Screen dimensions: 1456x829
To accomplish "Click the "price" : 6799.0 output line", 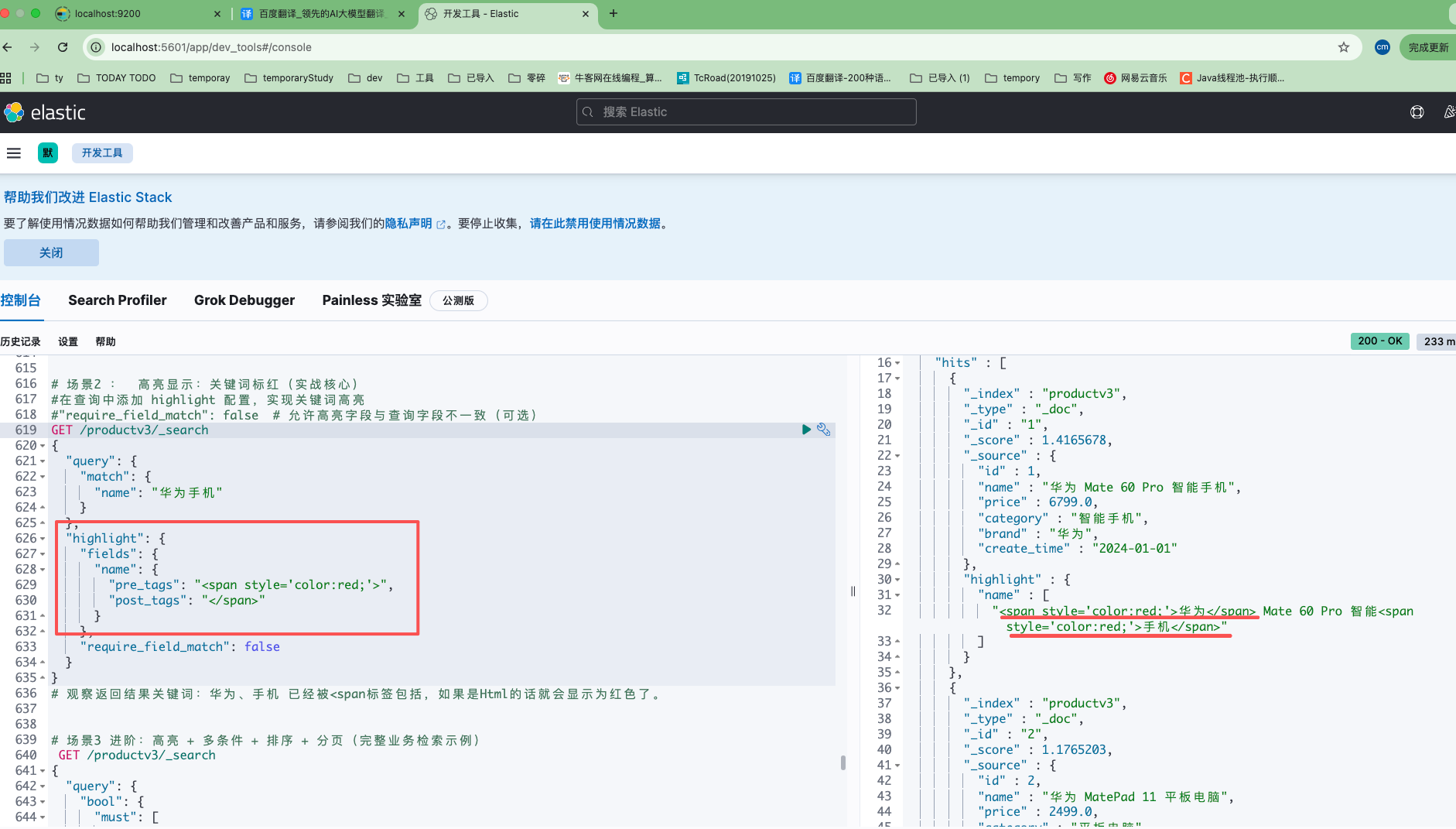I will pos(1037,502).
